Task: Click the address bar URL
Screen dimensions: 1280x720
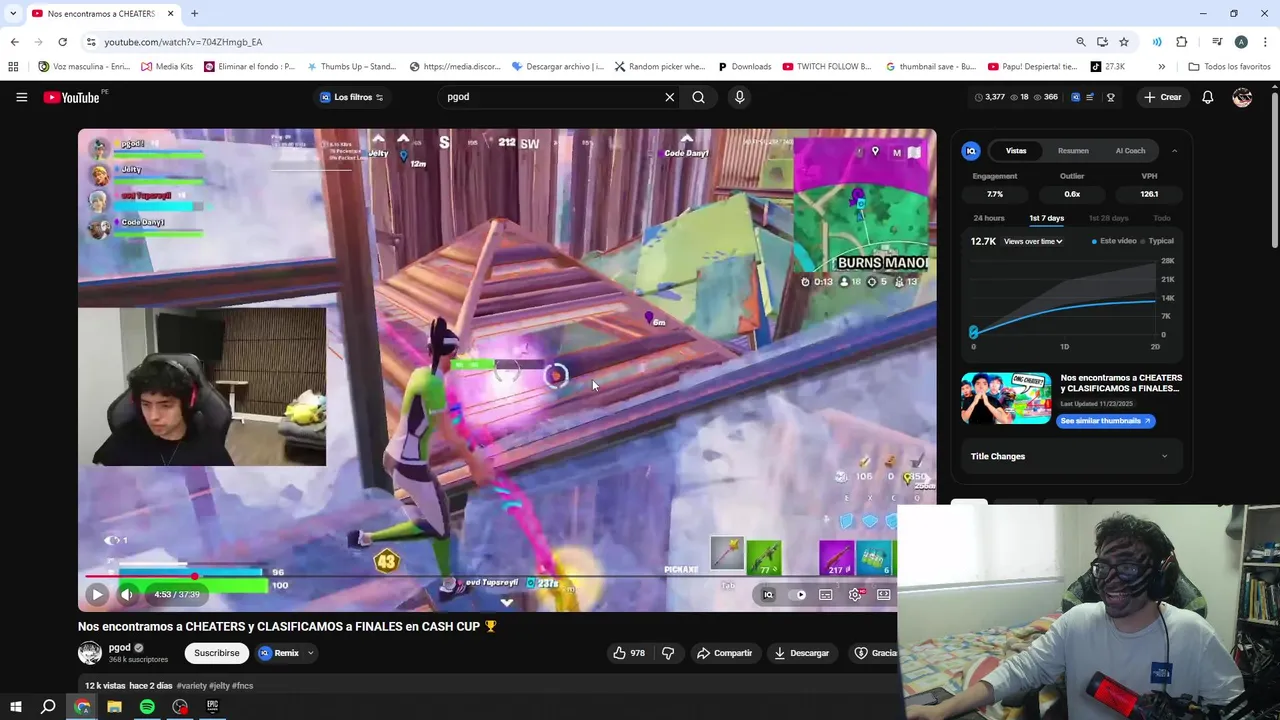Action: [x=183, y=42]
